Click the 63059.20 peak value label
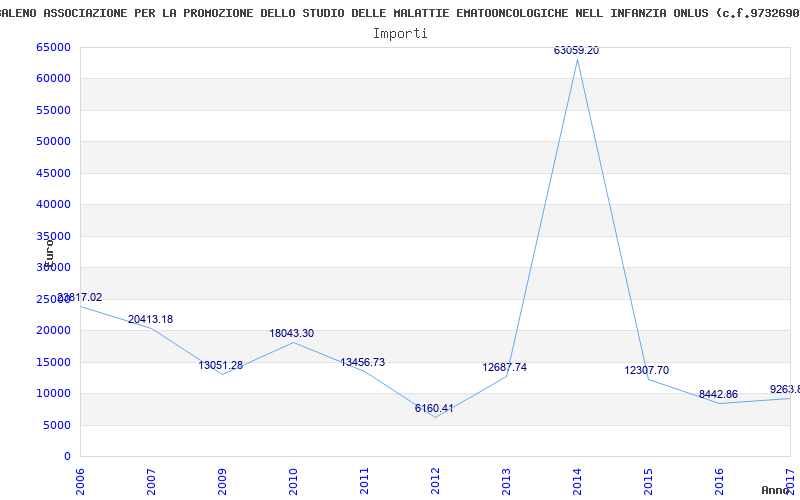 (x=577, y=51)
